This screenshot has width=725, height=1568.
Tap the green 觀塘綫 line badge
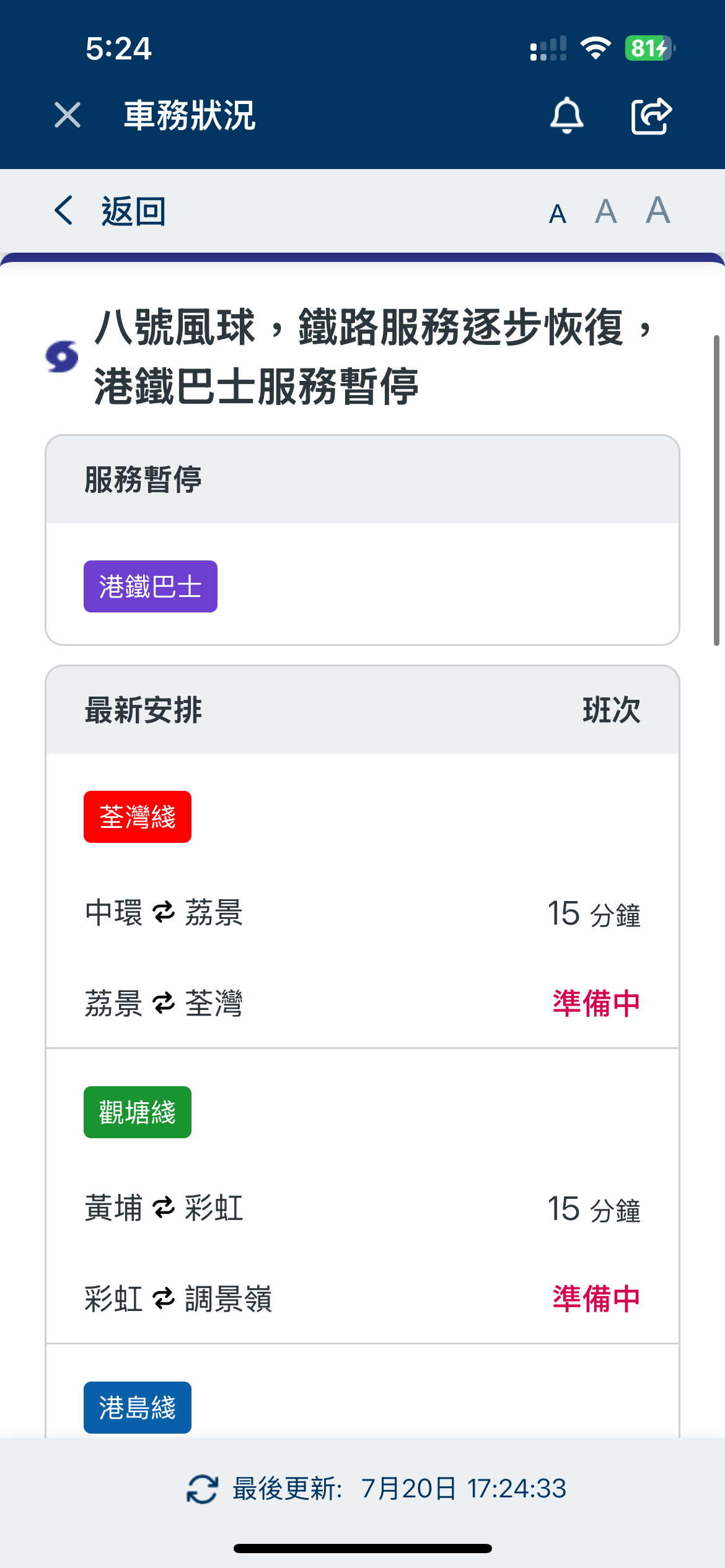[138, 1112]
